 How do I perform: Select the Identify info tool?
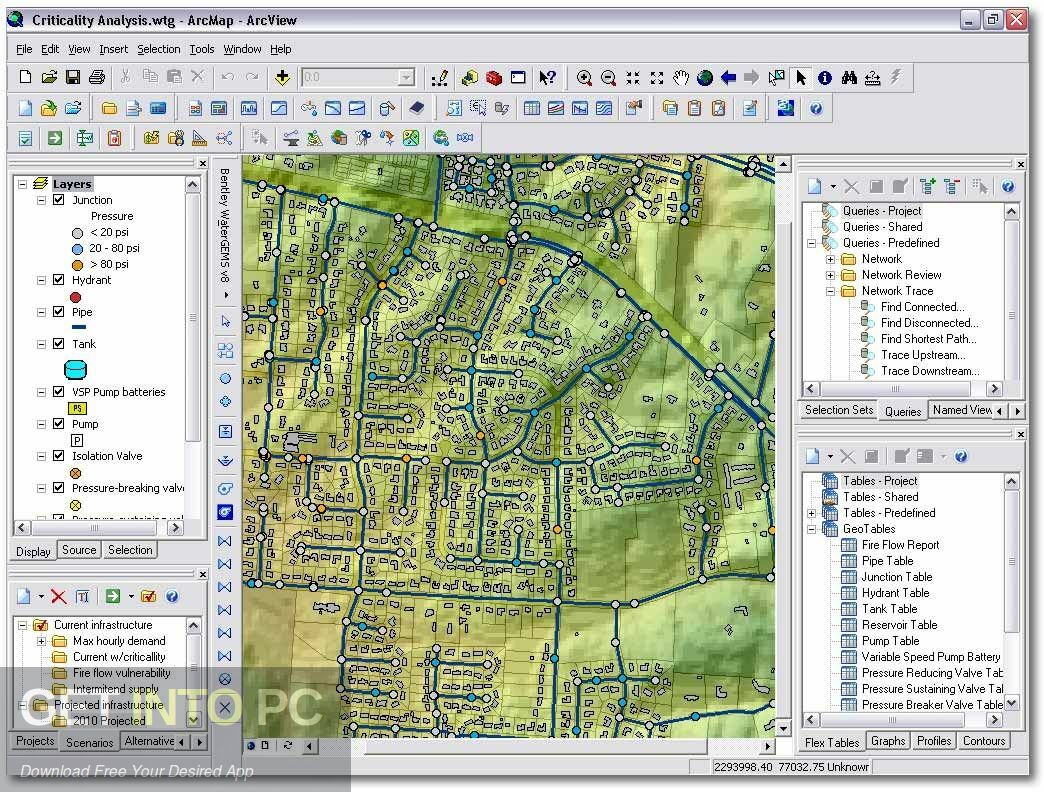[x=825, y=78]
